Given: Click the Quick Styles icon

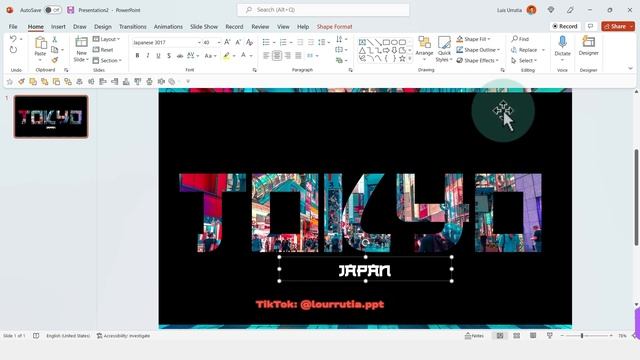Looking at the screenshot, I should click(444, 42).
